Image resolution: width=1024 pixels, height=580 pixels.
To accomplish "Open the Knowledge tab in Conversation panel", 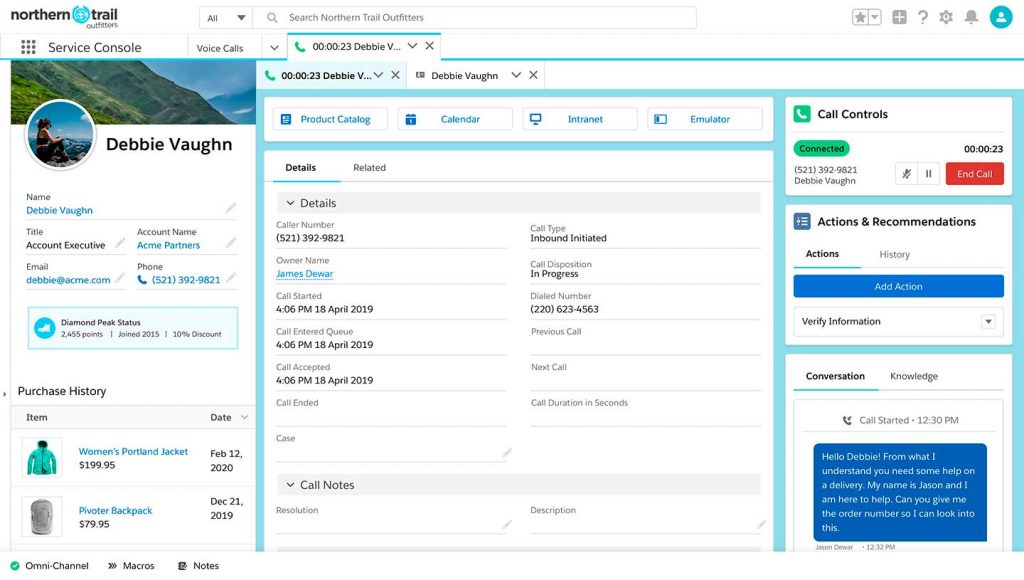I will coord(913,376).
